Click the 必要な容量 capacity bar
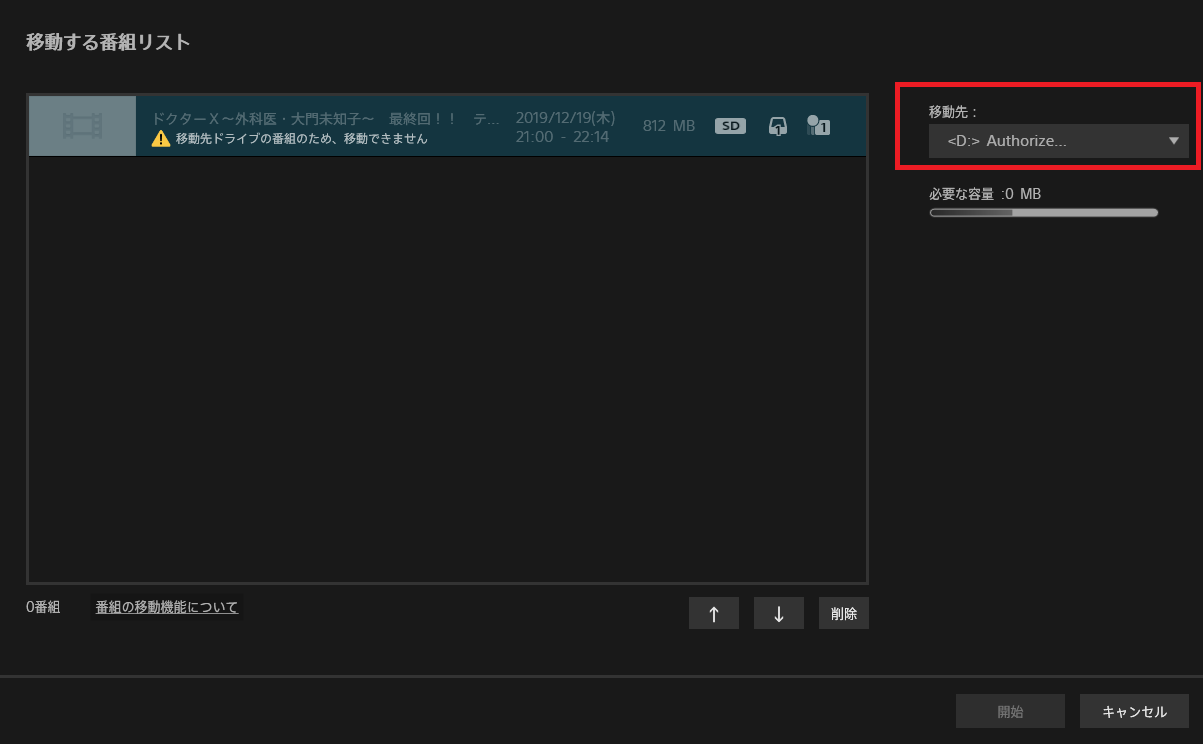1203x744 pixels. point(1043,212)
